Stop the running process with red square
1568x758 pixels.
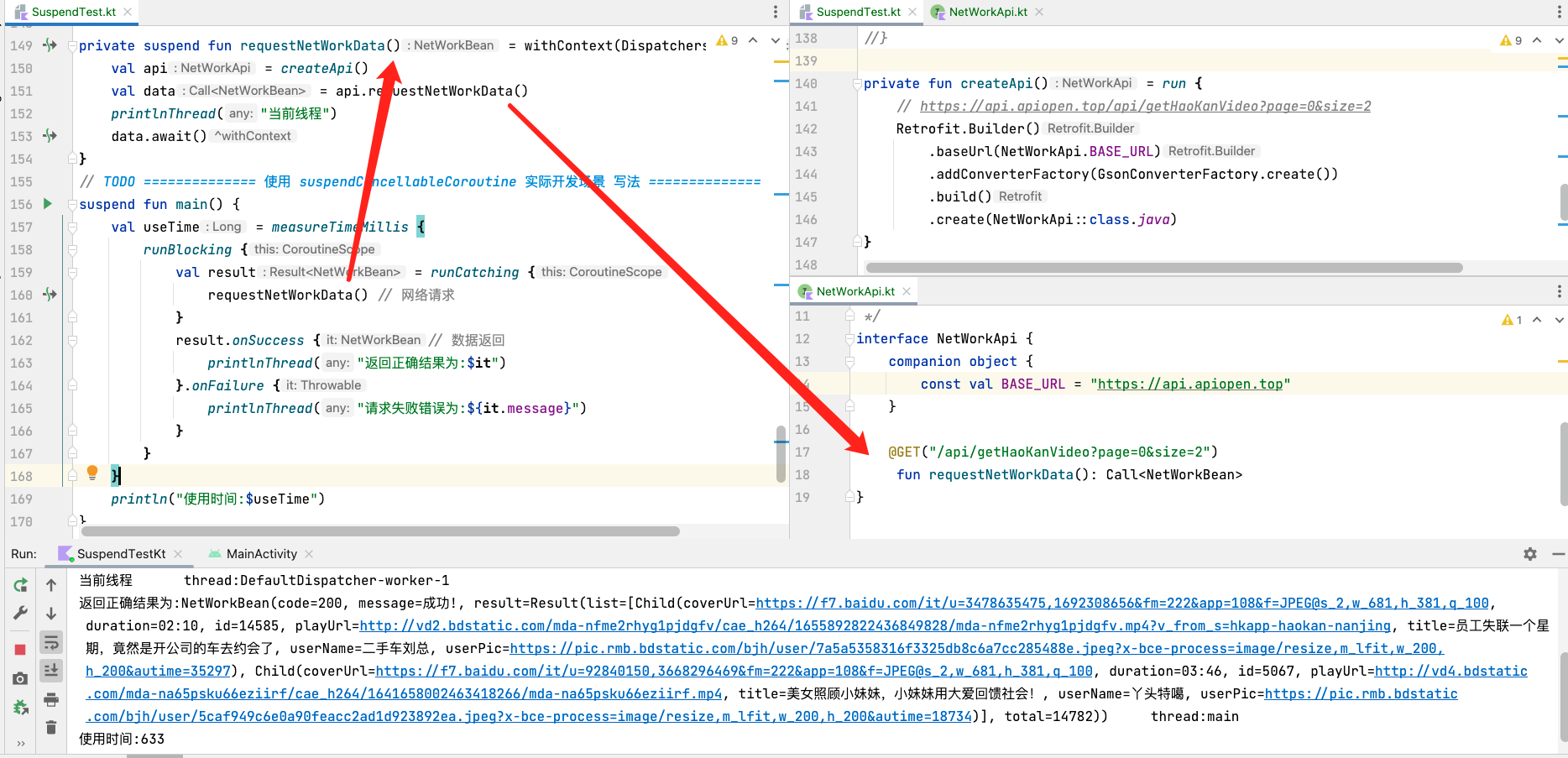[x=20, y=650]
